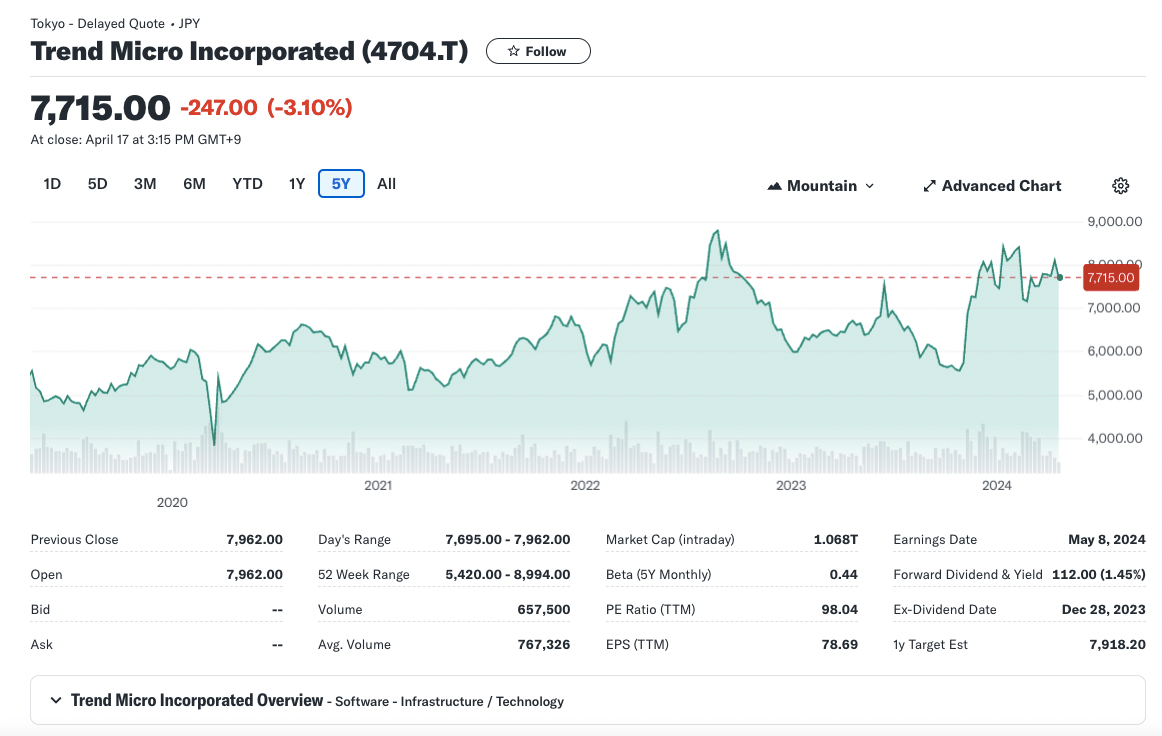The height and width of the screenshot is (736, 1162).
Task: Click the Bid label
Action: click(x=40, y=609)
